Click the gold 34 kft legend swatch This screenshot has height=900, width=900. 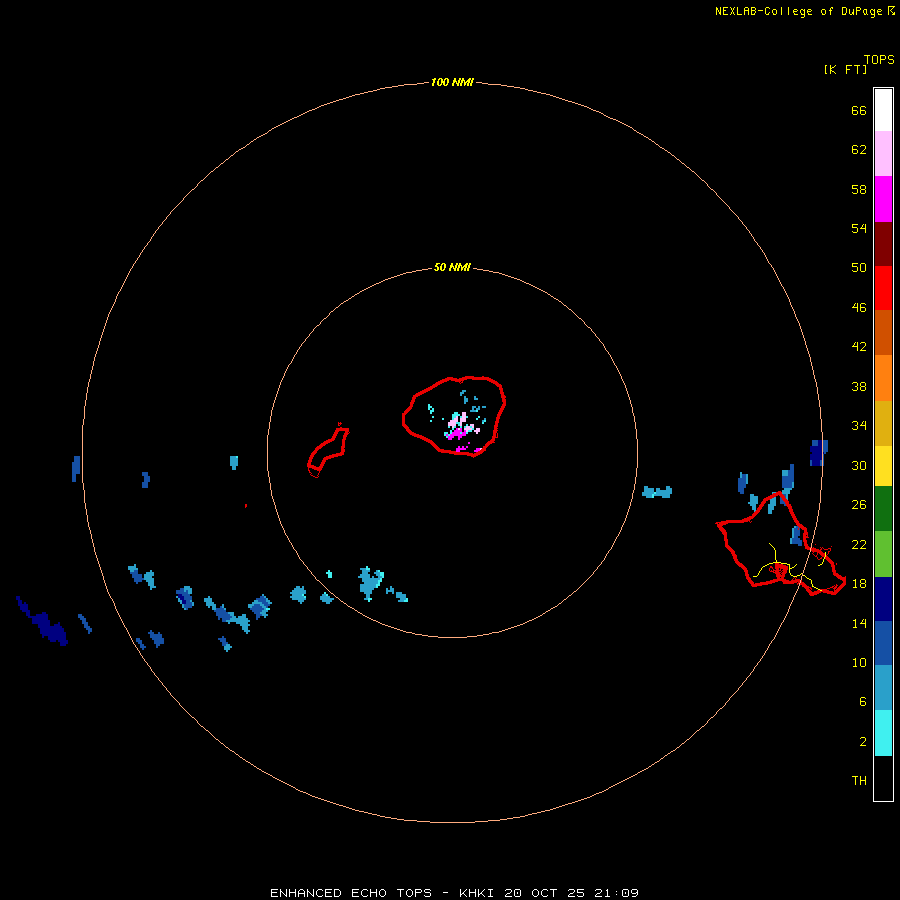[x=883, y=423]
